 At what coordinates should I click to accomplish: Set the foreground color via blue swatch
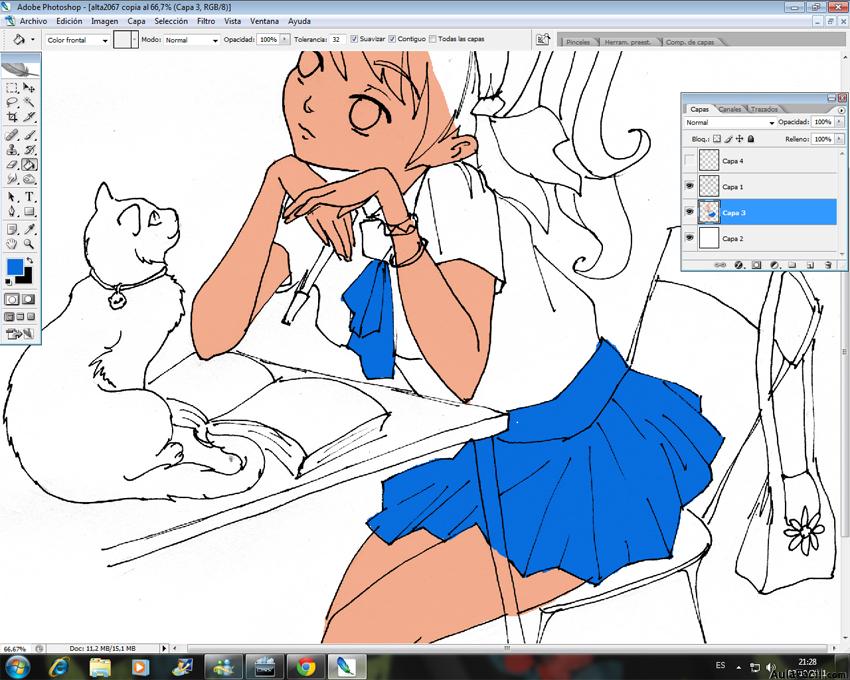coord(15,266)
